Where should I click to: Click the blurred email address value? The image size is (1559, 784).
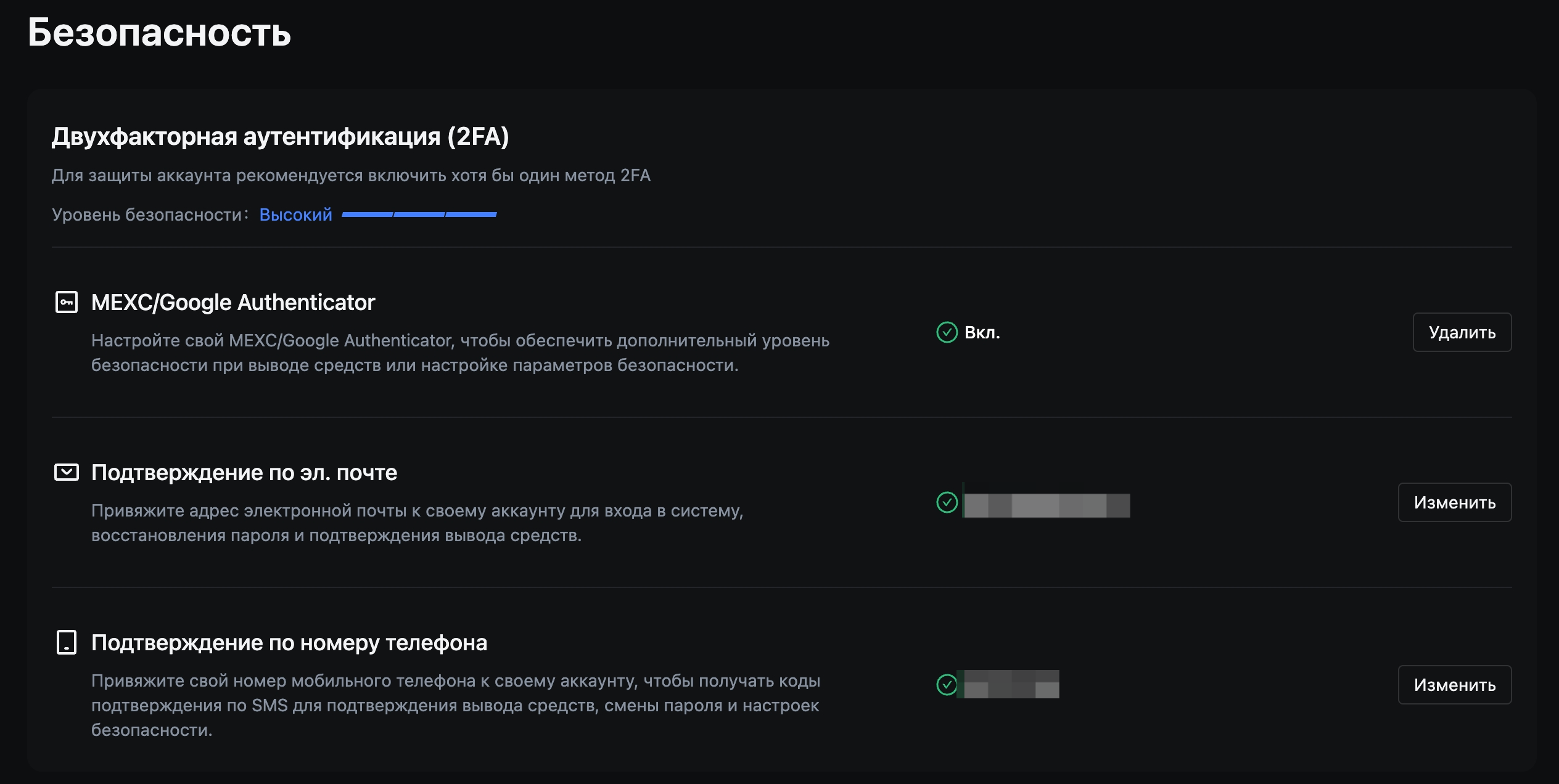coord(1047,505)
